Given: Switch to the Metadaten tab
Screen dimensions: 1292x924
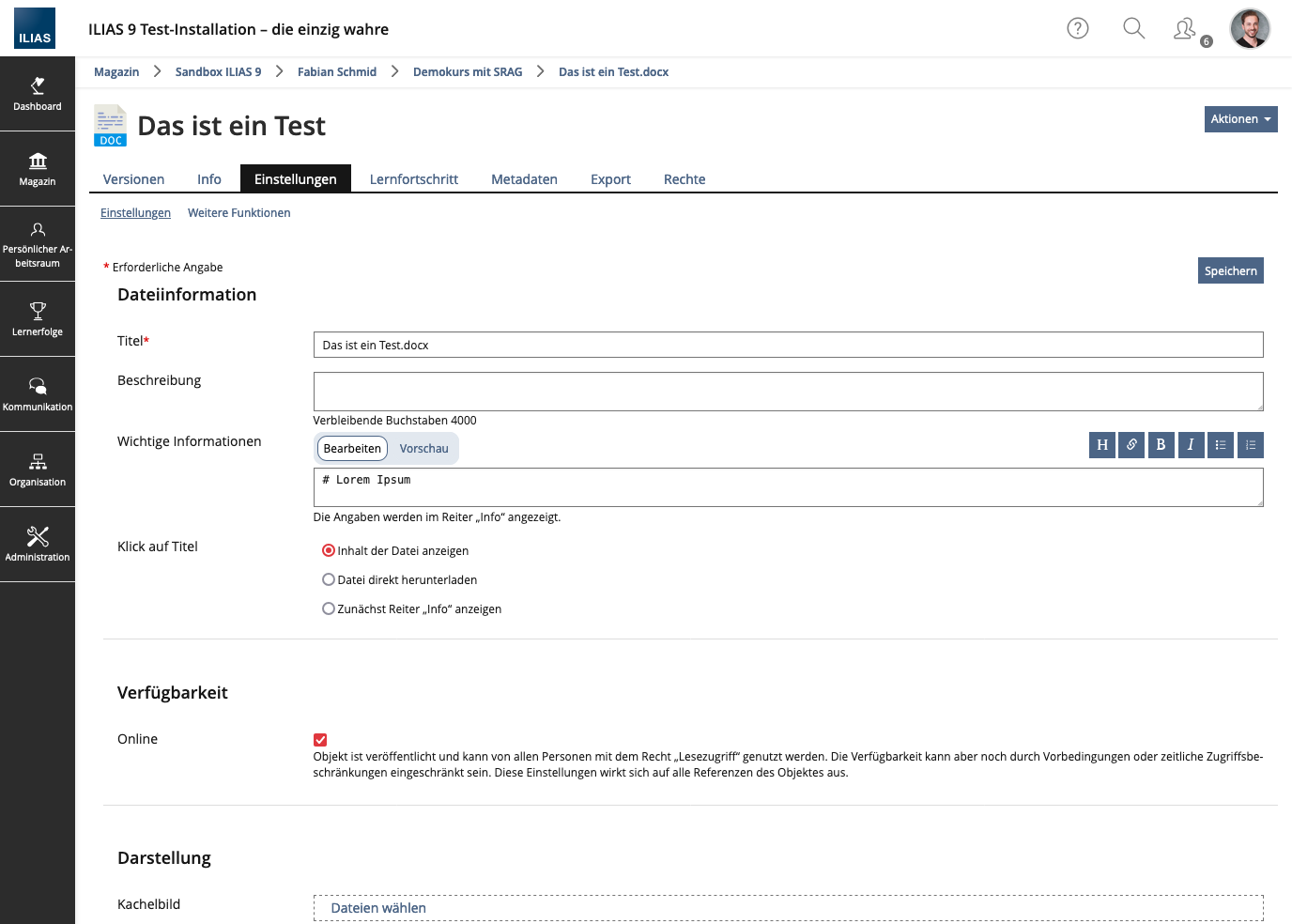Looking at the screenshot, I should pyautogui.click(x=524, y=179).
